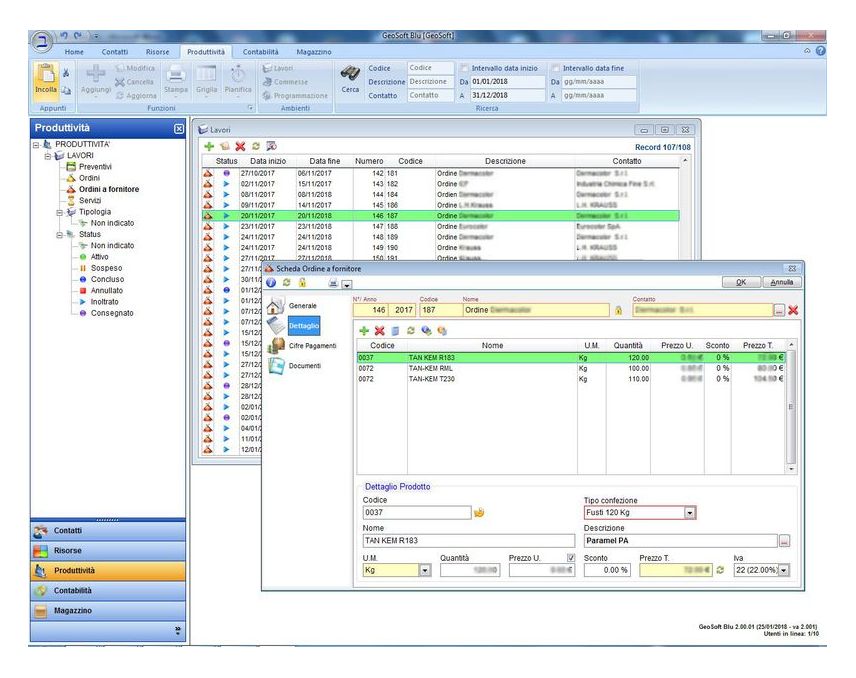Viewport: 856px width, 678px height.
Task: Filter by the Consegnato status in the tree
Action: [112, 313]
